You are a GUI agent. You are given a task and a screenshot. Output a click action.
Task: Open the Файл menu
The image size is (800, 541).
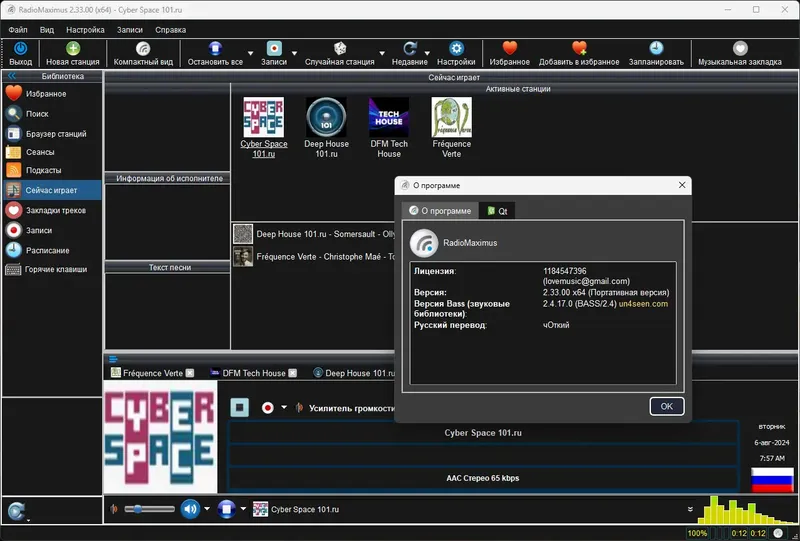18,30
